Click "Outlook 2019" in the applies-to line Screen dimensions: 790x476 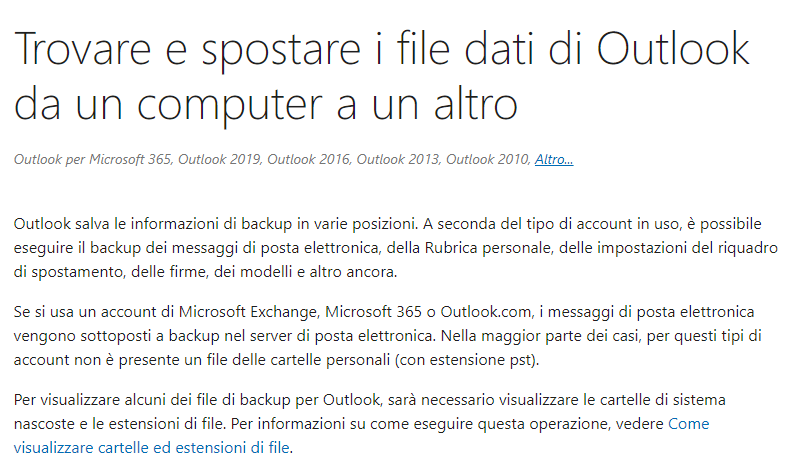click(x=219, y=160)
